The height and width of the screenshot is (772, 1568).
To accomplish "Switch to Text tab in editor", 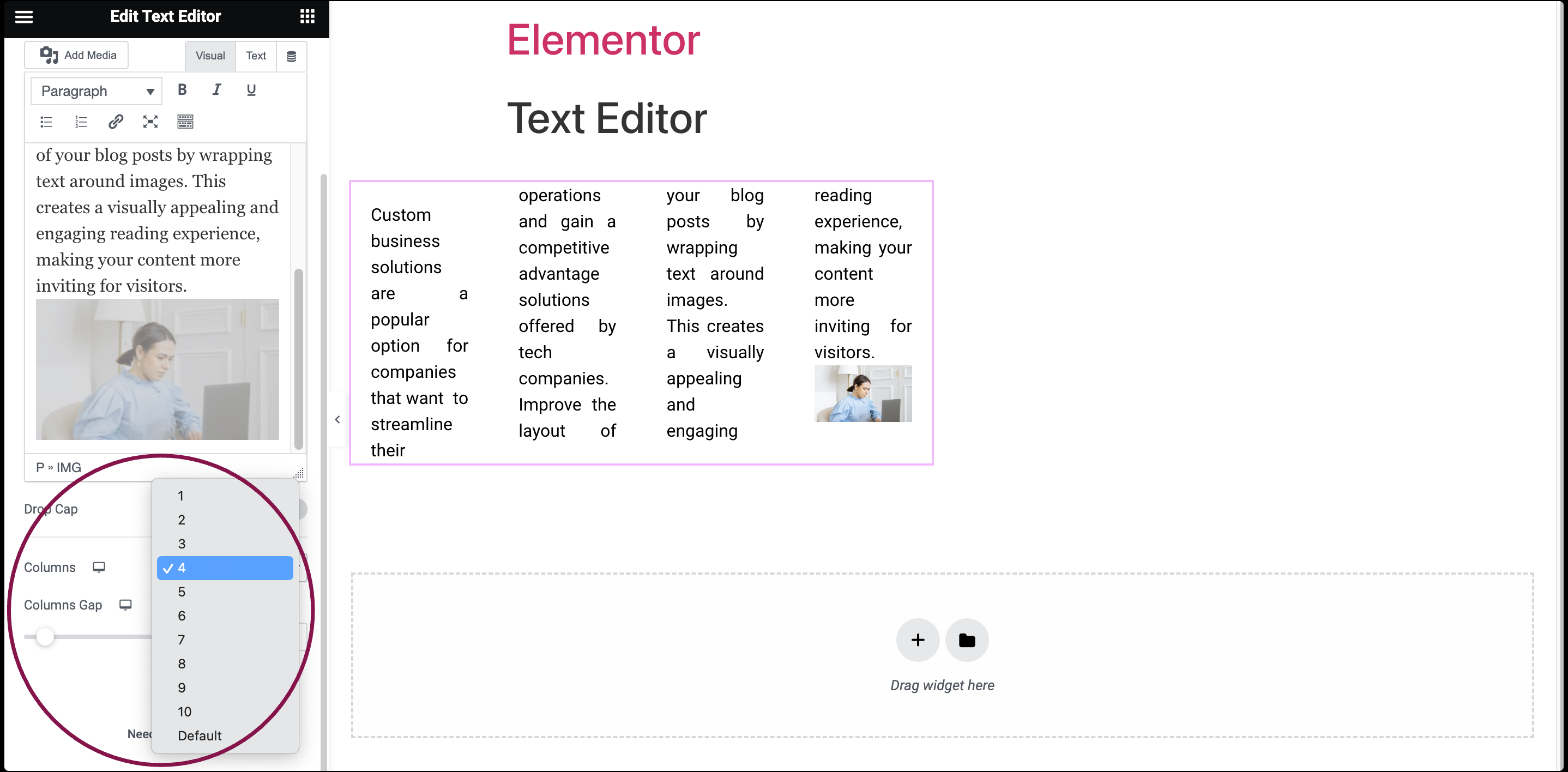I will point(255,55).
